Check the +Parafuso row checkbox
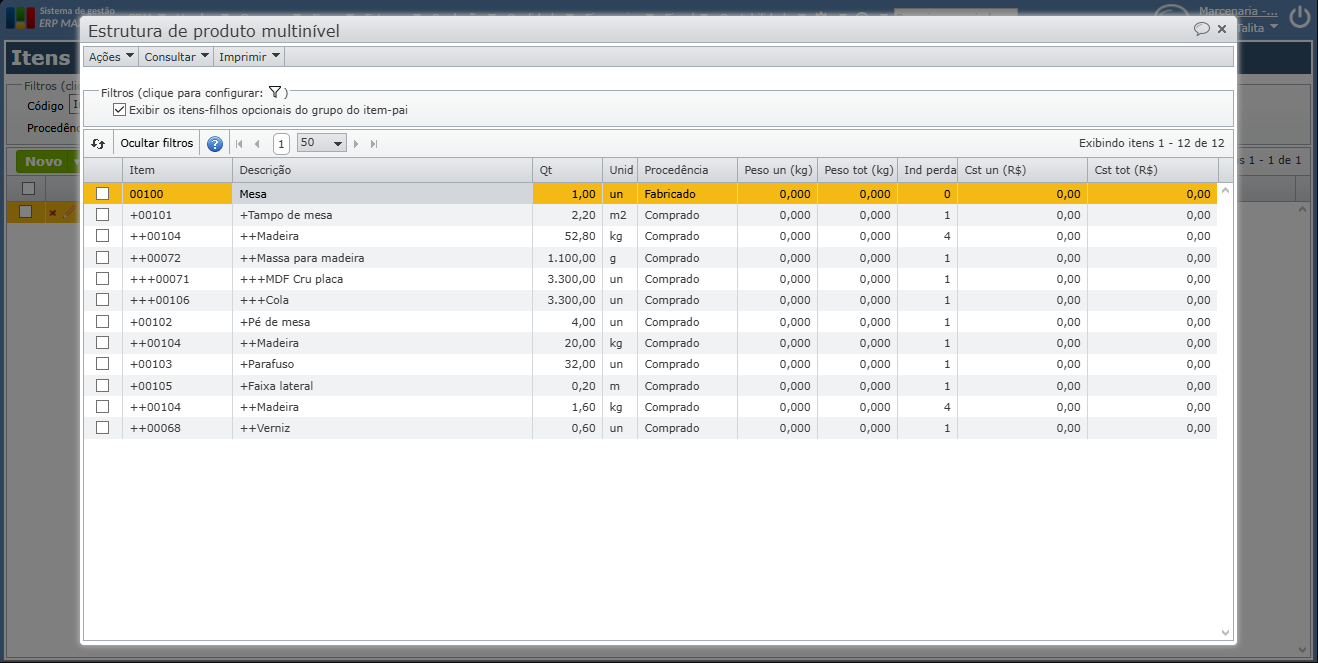This screenshot has height=663, width=1318. (x=102, y=364)
